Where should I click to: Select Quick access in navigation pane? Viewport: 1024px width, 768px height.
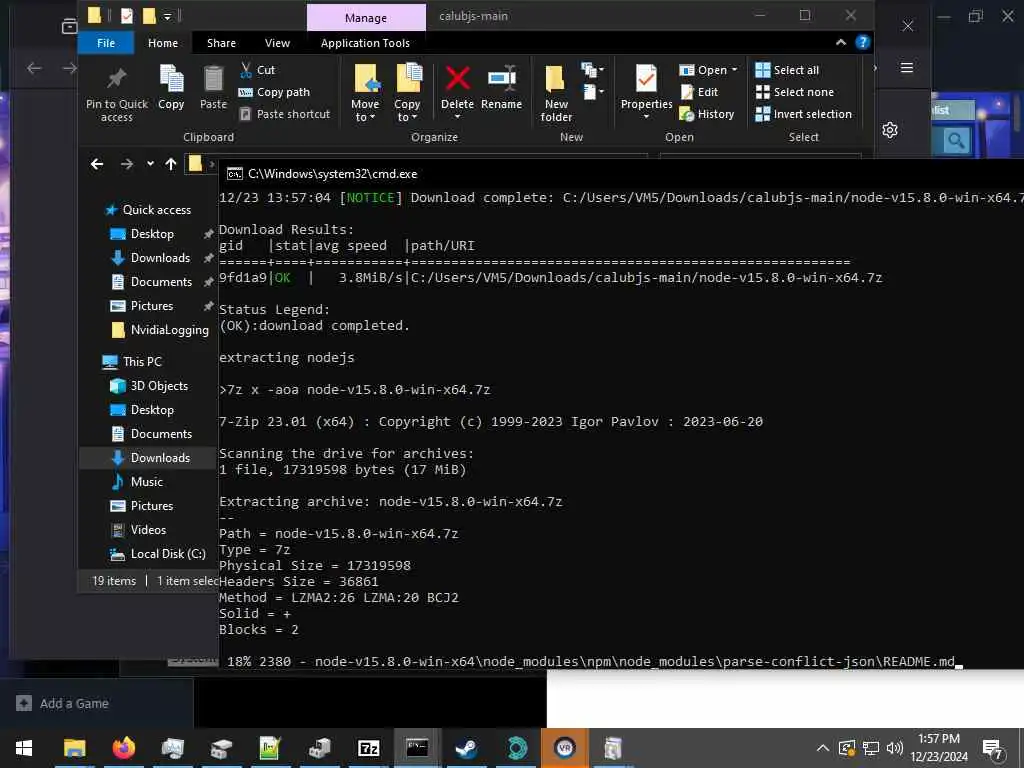pyautogui.click(x=149, y=210)
